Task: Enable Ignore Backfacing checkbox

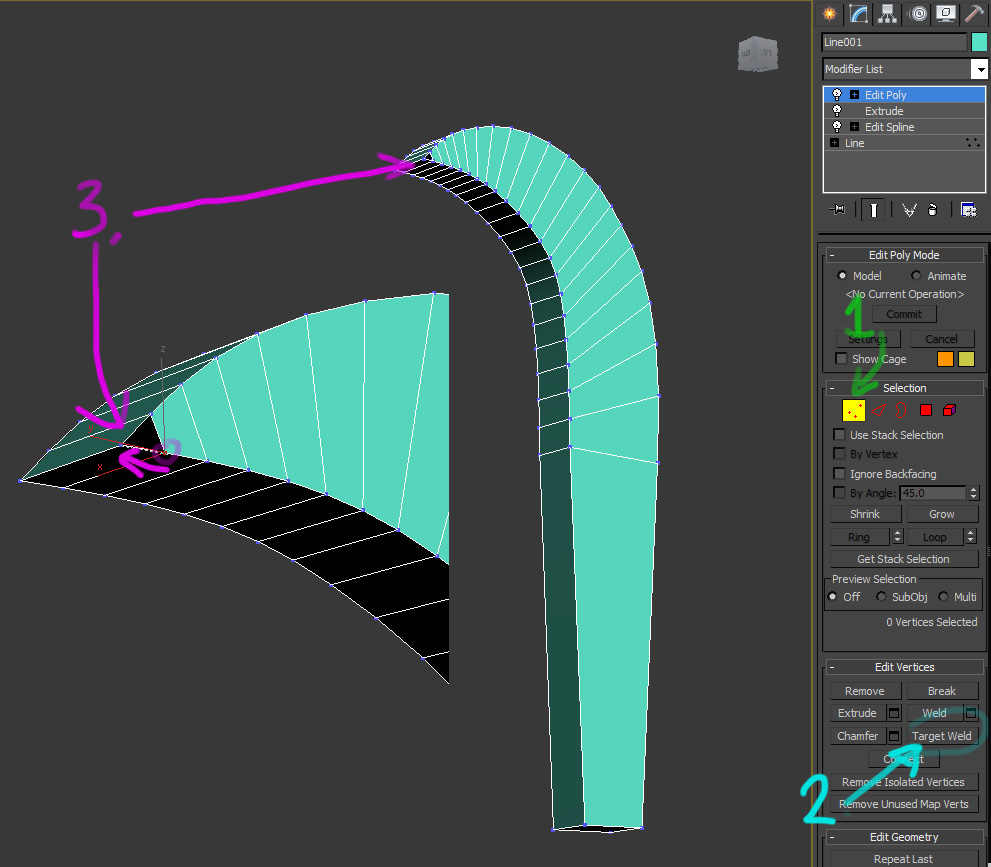Action: click(840, 474)
